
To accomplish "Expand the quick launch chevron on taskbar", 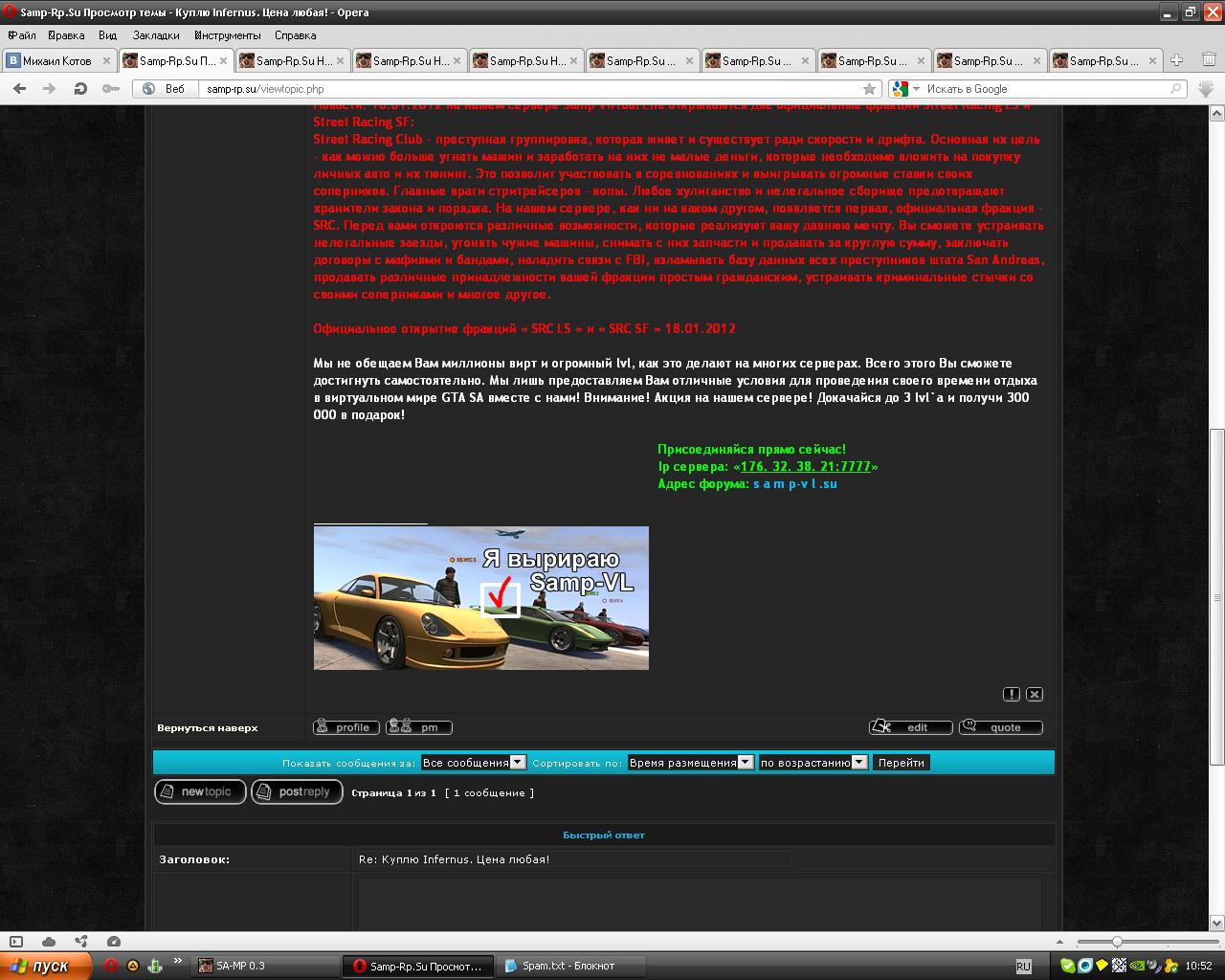I will (177, 962).
